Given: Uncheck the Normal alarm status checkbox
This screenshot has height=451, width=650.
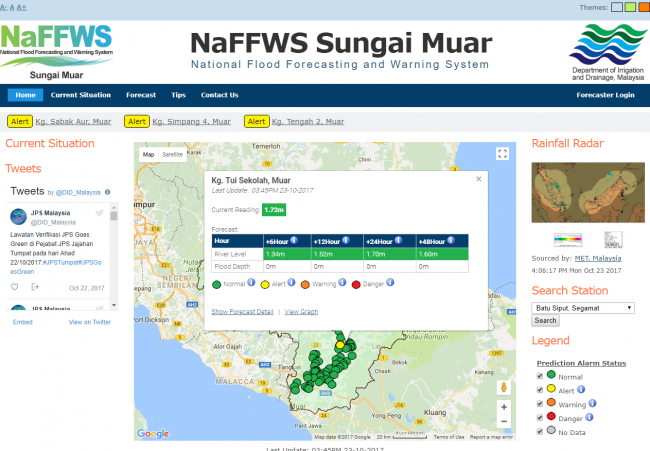Looking at the screenshot, I should click(539, 375).
